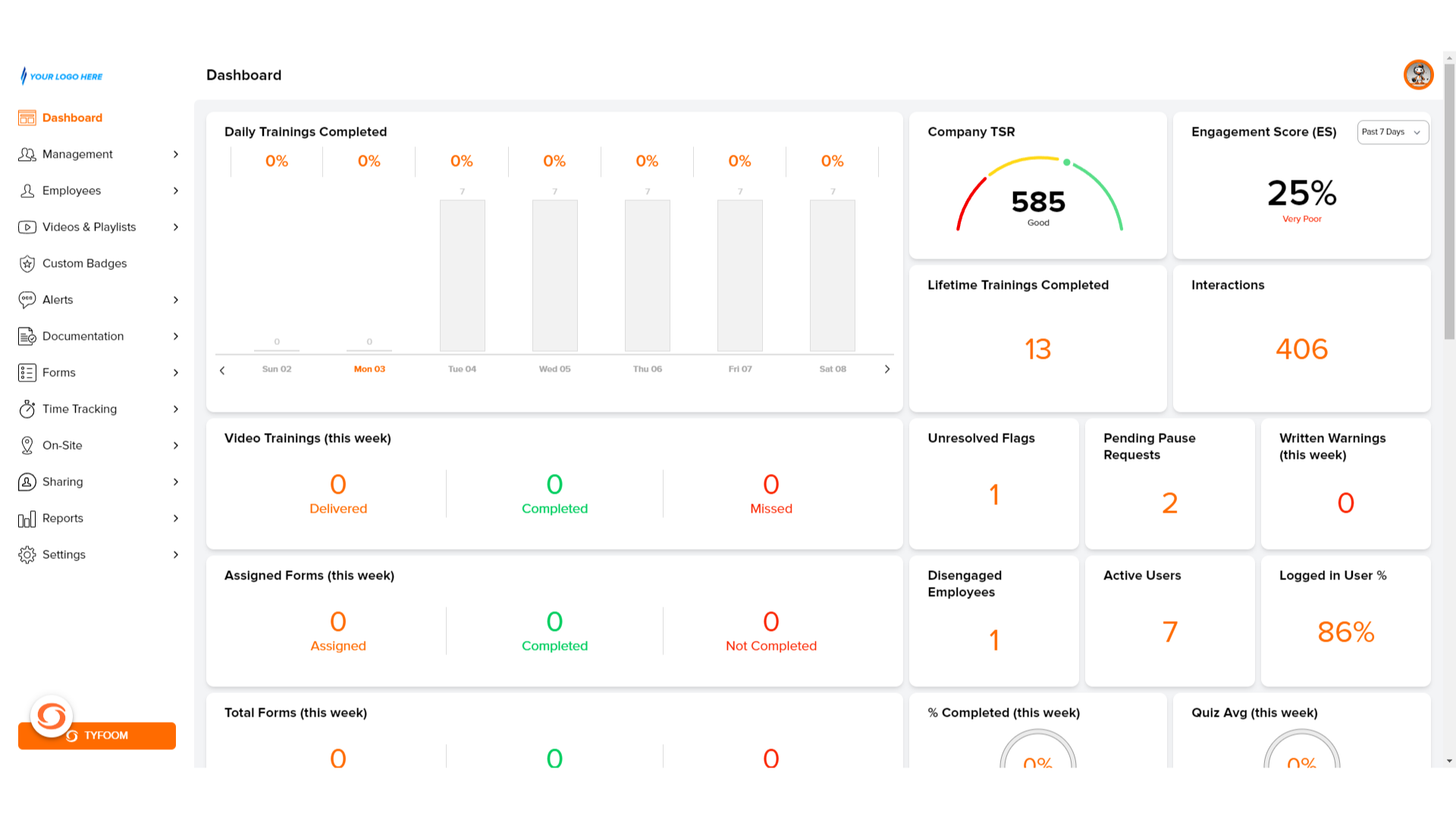Click the Videos & Playlists play icon
The image size is (1456, 819).
point(27,227)
